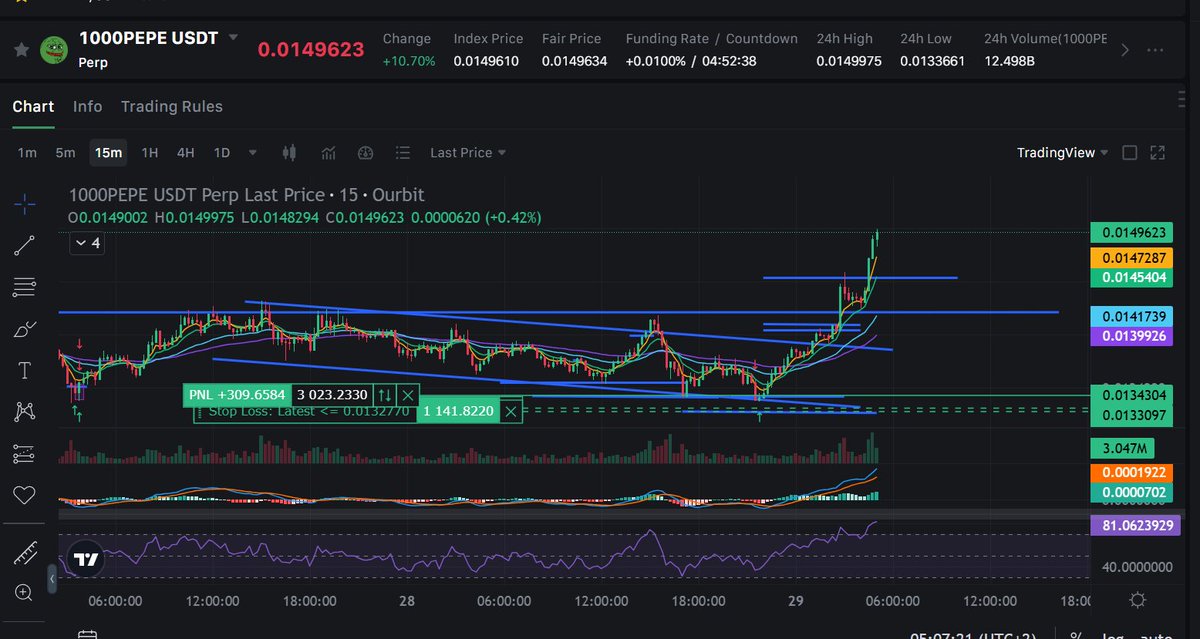This screenshot has height=639, width=1200.
Task: Switch to the Info tab
Action: tap(88, 106)
